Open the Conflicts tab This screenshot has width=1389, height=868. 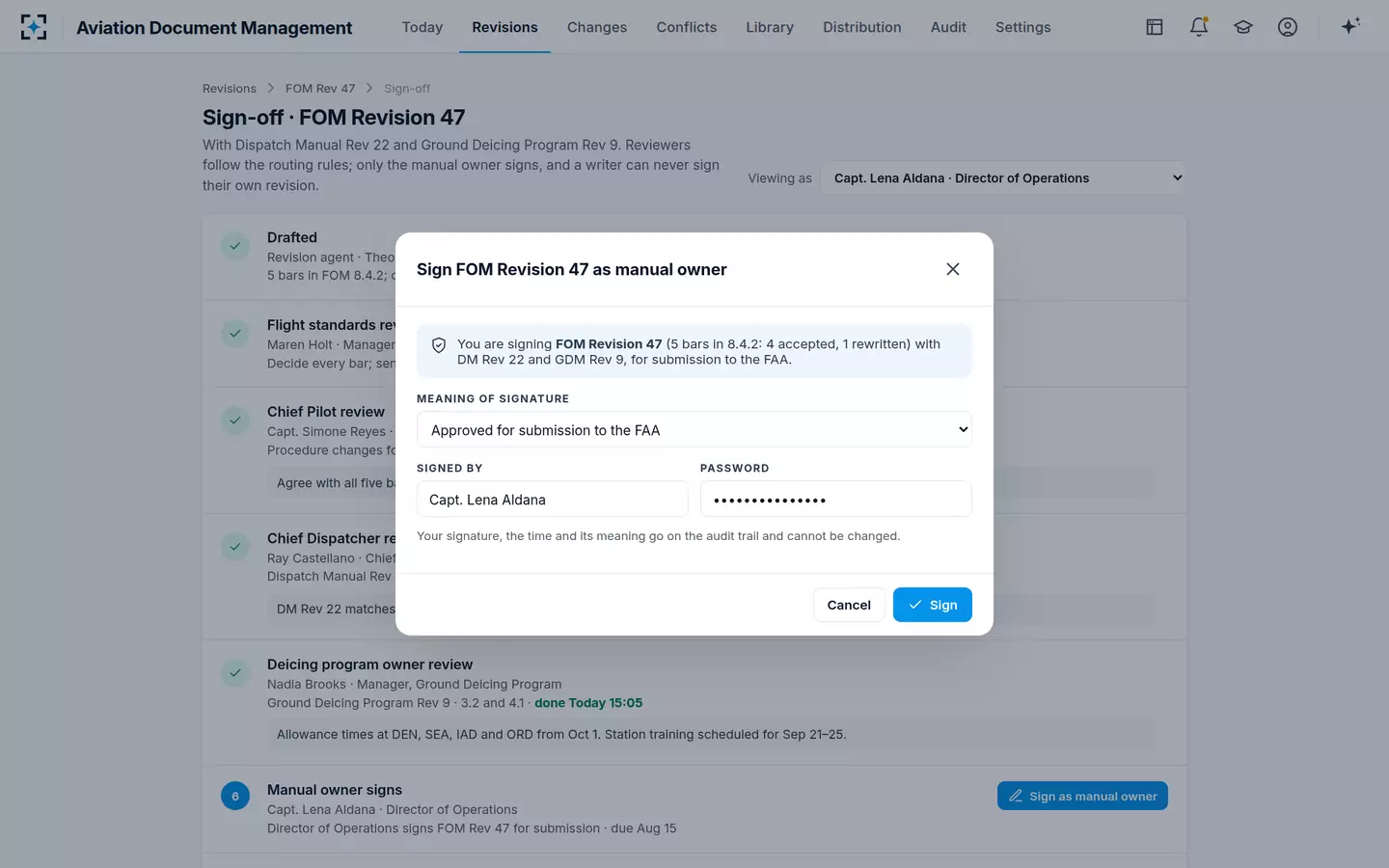tap(687, 27)
